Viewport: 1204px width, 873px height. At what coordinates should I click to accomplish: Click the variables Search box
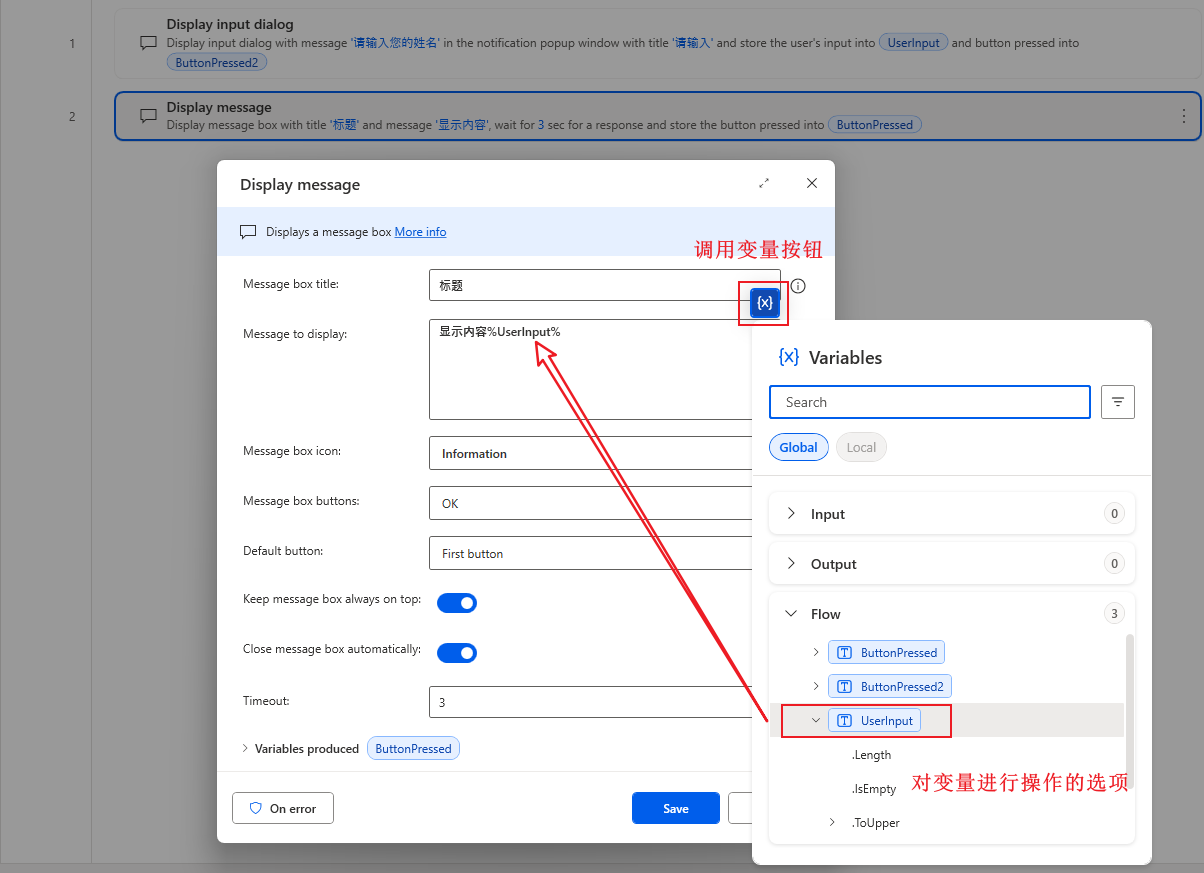930,402
